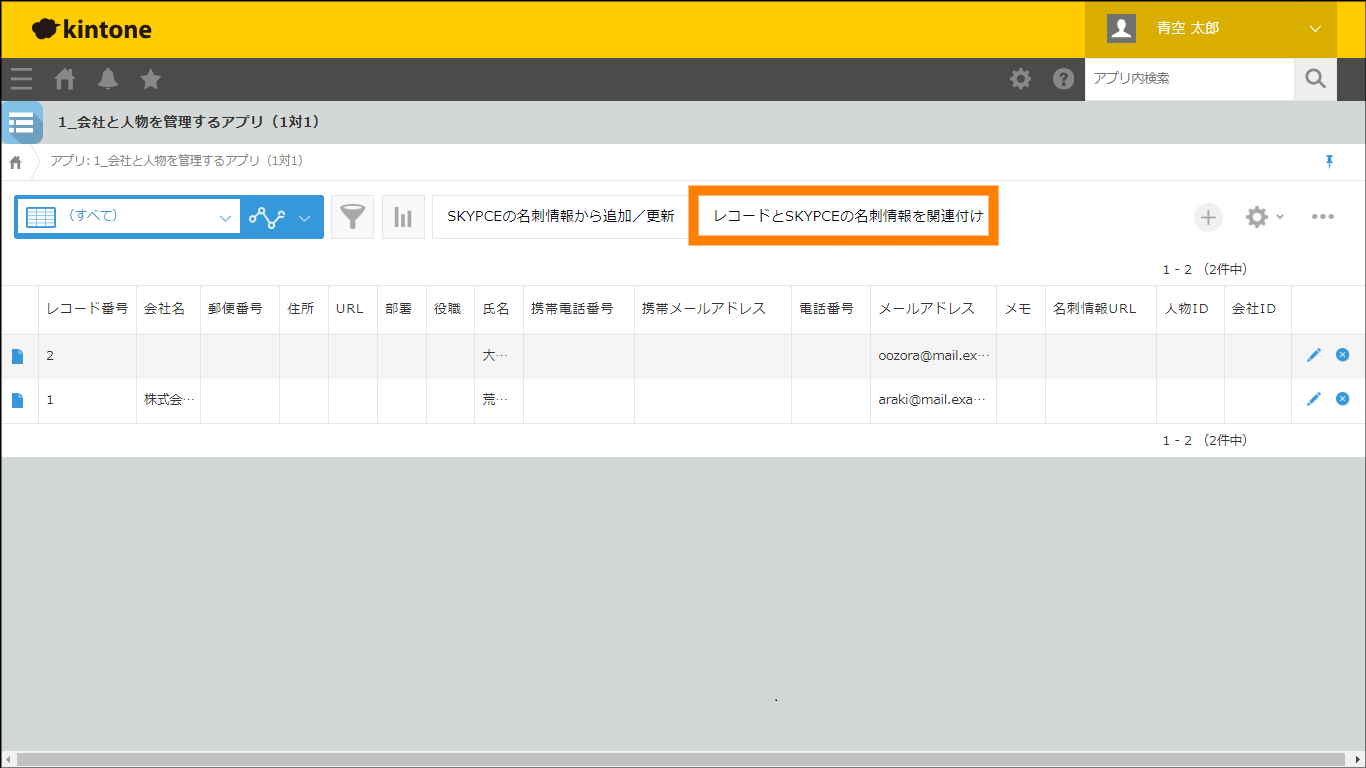Expand the graph selector dropdown
Viewport: 1366px width, 768px height.
coord(282,217)
